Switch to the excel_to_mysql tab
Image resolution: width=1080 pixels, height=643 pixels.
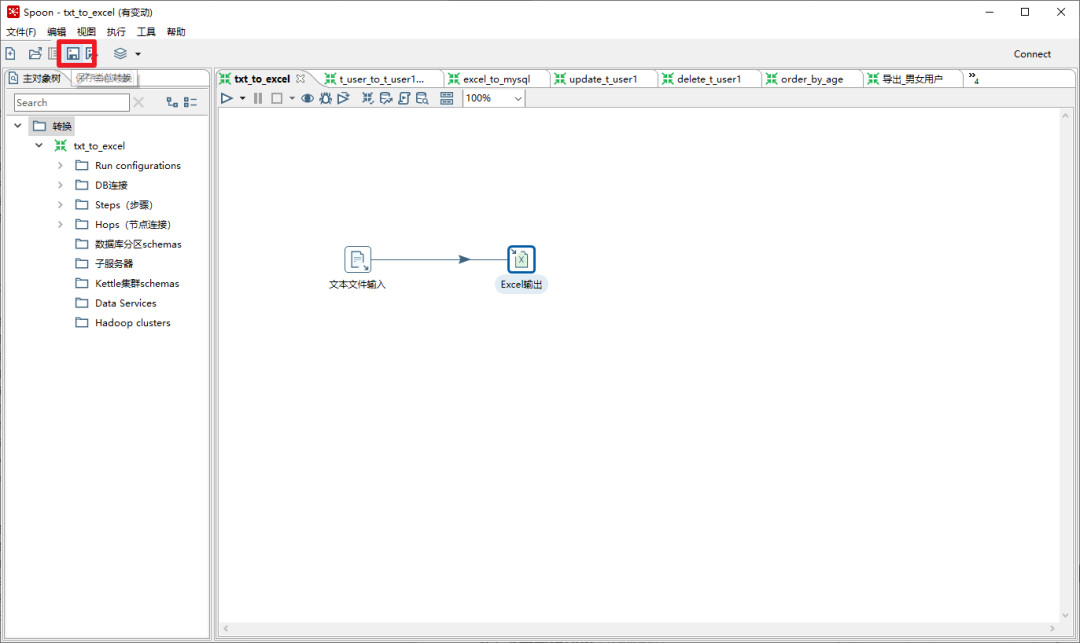tap(496, 79)
